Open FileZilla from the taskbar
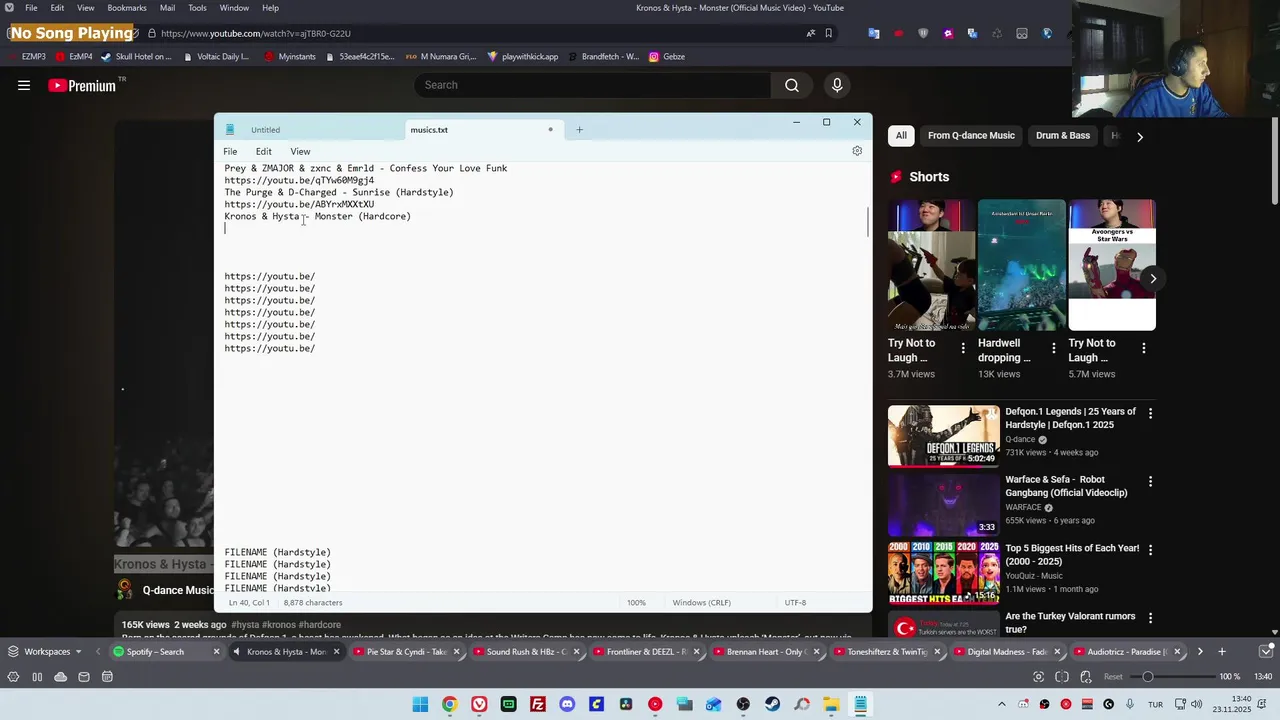Viewport: 1280px width, 720px height. pyautogui.click(x=538, y=704)
